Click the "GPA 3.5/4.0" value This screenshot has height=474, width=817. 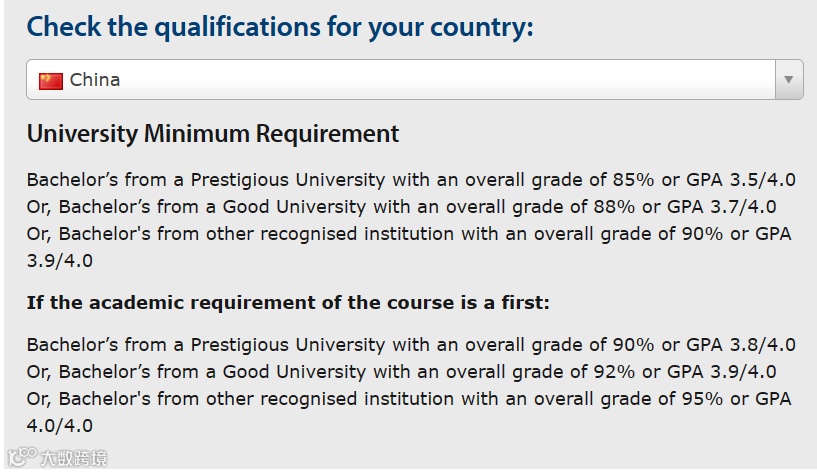pyautogui.click(x=741, y=180)
